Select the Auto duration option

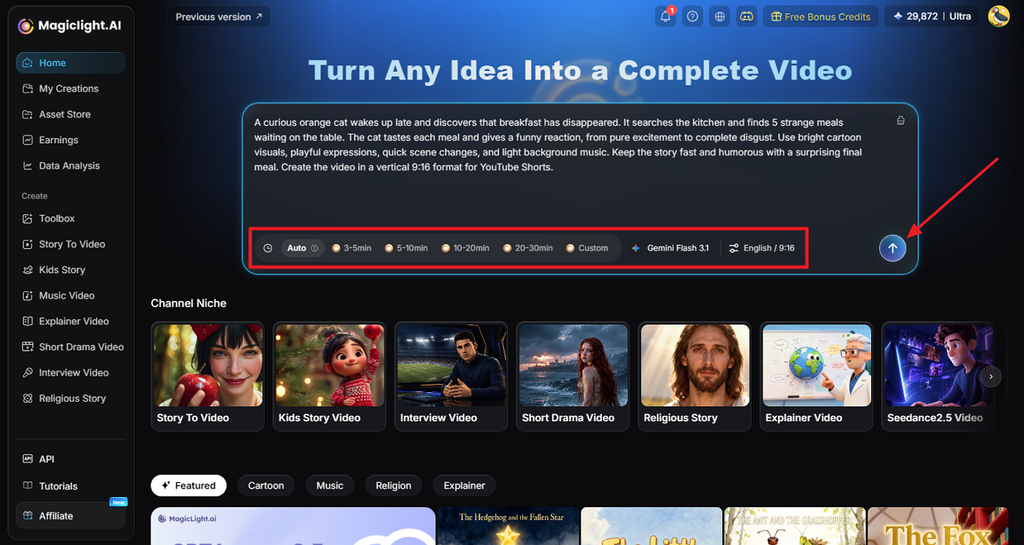point(302,248)
